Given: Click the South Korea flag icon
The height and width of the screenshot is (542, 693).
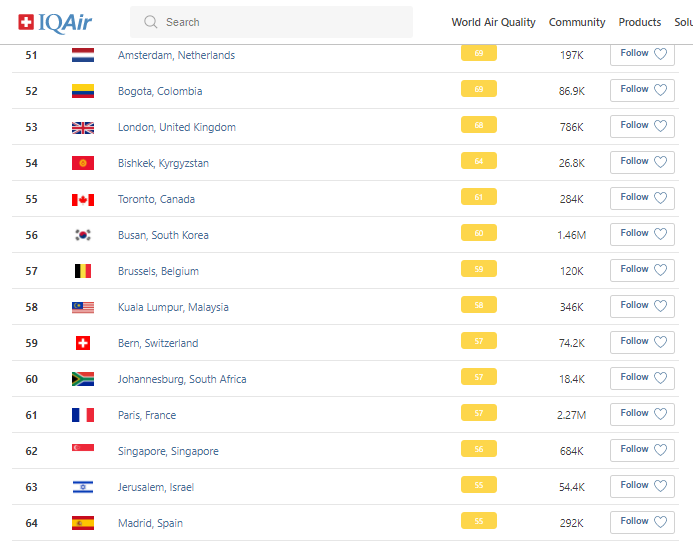Looking at the screenshot, I should 83,235.
